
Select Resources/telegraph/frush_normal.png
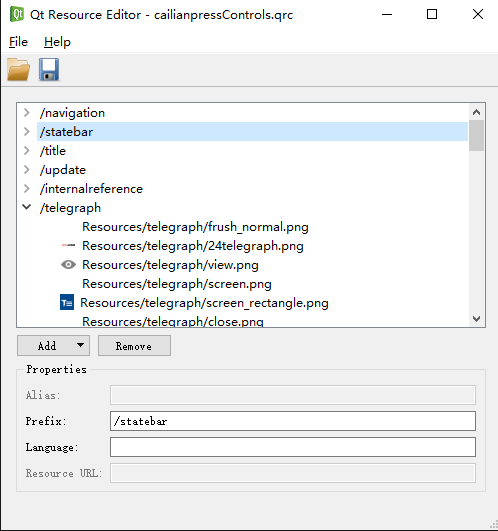[x=195, y=227]
